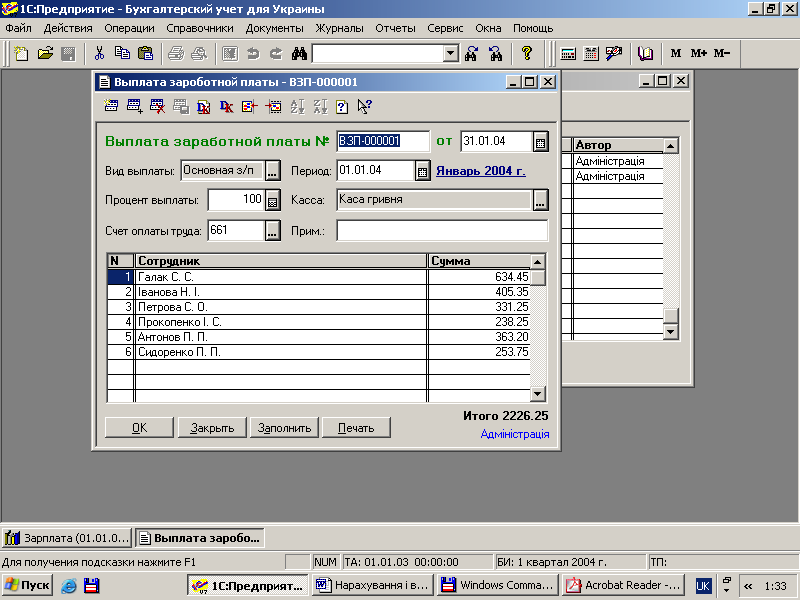Click the DK postings icon without page

pyautogui.click(x=226, y=106)
